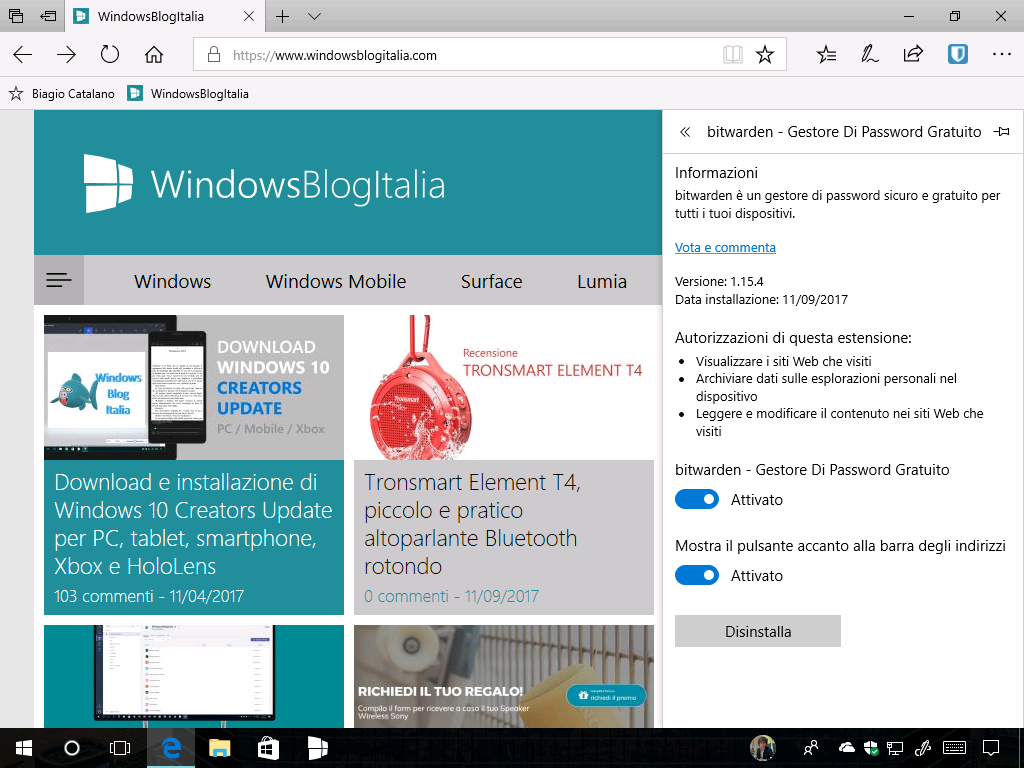The width and height of the screenshot is (1024, 768).
Task: Open 'Tronsmart Element T4, piccolo e pratico' headline
Action: pos(472,524)
